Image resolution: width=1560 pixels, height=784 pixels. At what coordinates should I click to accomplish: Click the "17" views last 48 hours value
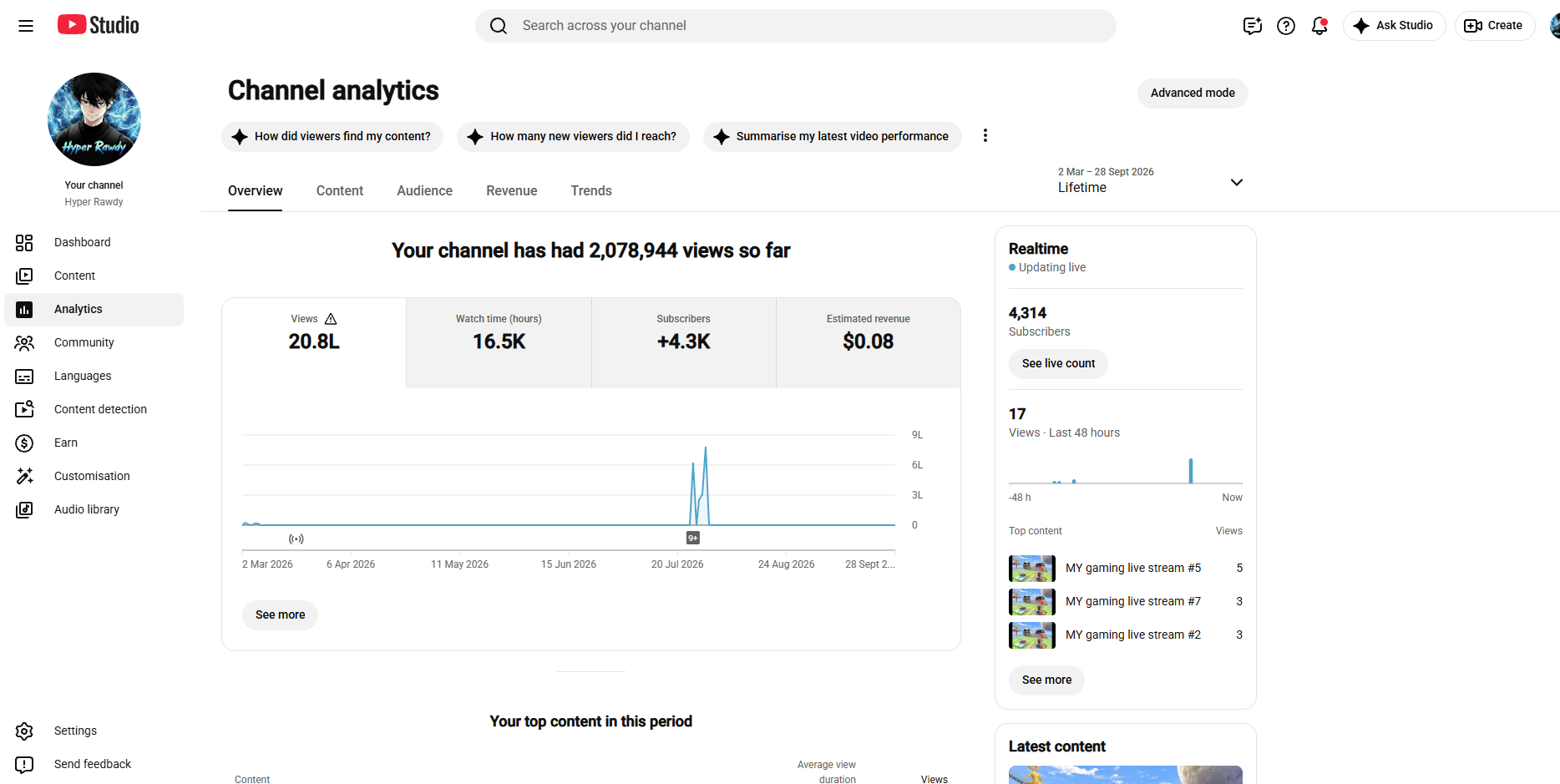coord(1017,414)
